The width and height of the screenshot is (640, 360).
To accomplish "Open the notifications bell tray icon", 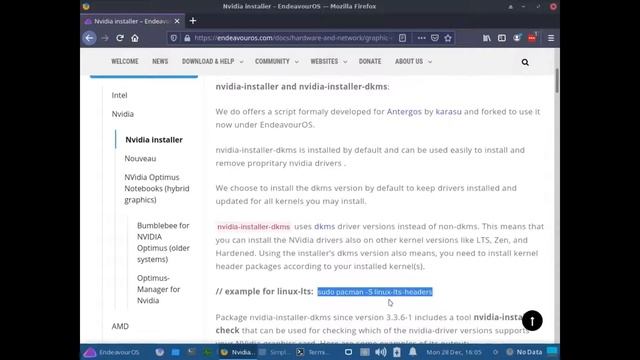I will pos(413,352).
